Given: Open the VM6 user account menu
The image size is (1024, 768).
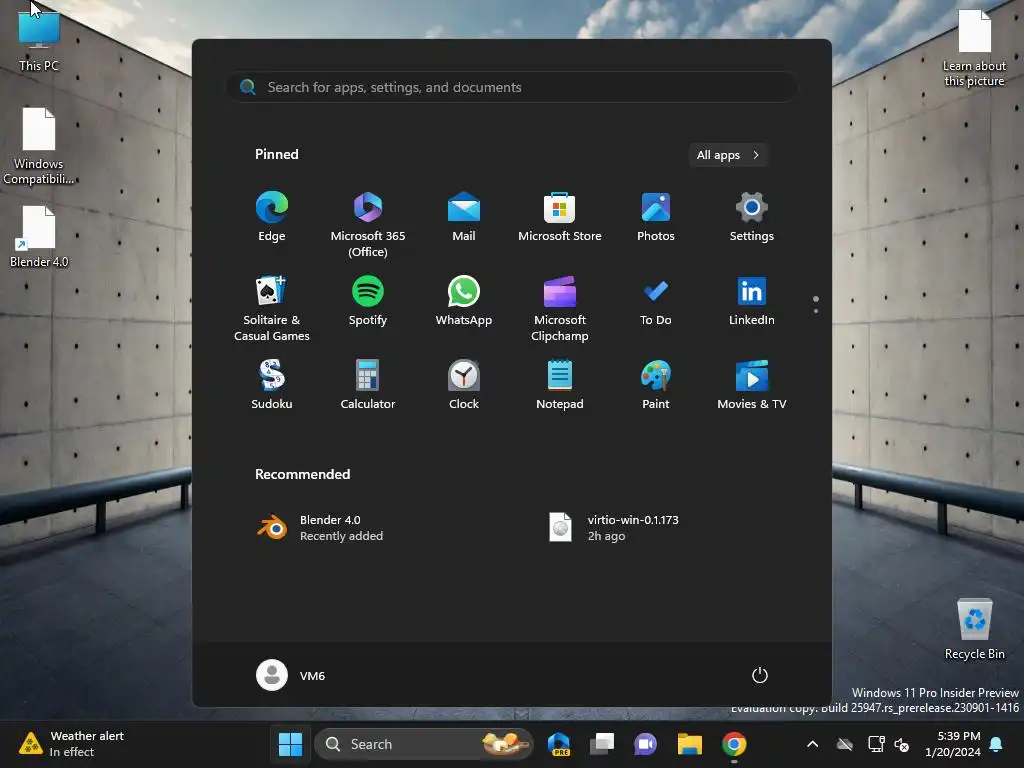Looking at the screenshot, I should pyautogui.click(x=291, y=675).
